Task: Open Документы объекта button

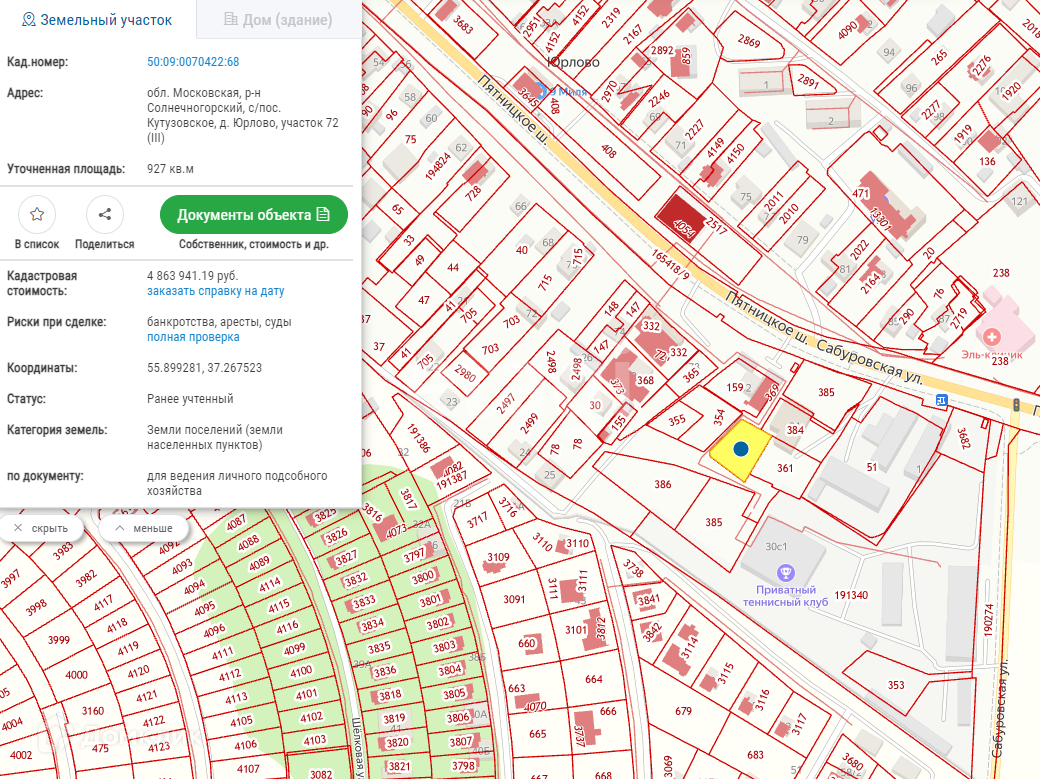Action: 253,214
